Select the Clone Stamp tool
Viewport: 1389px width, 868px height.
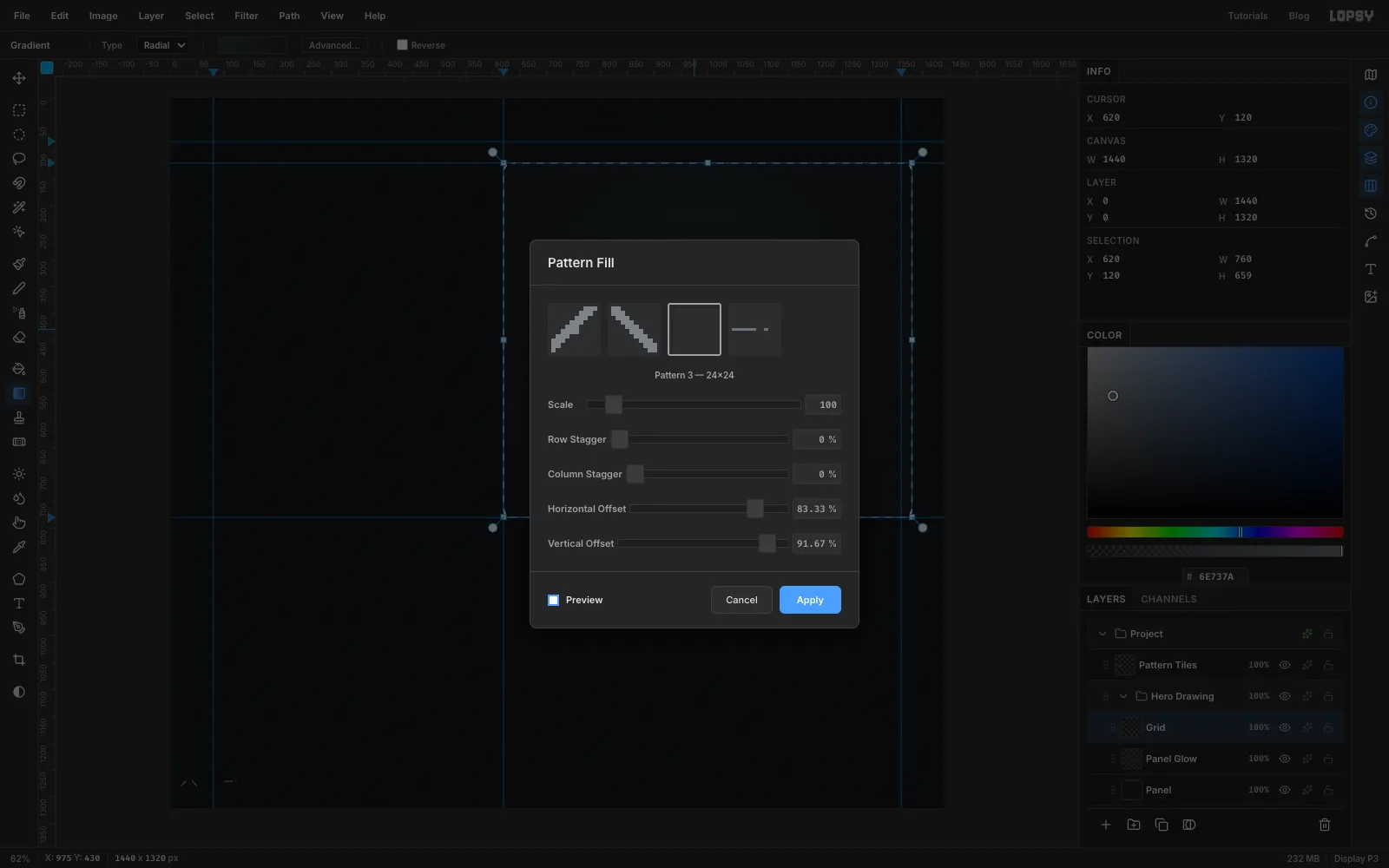(x=19, y=418)
